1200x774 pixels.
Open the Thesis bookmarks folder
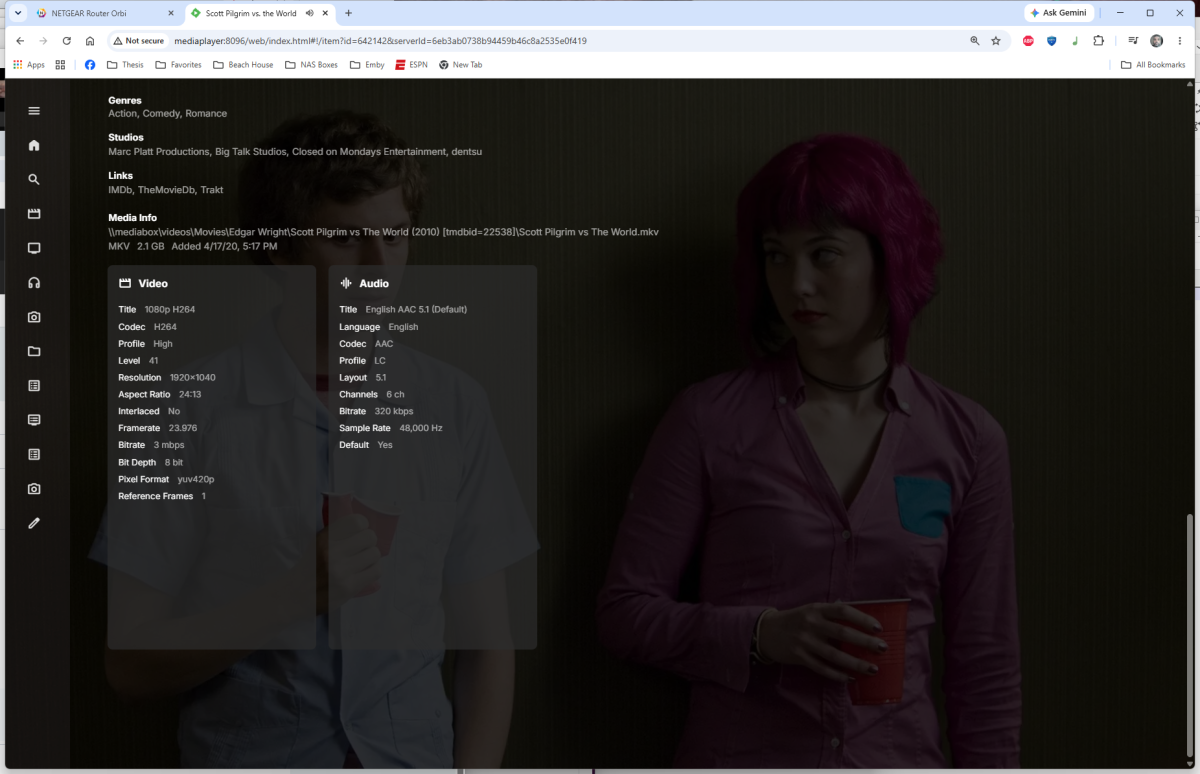[x=125, y=64]
